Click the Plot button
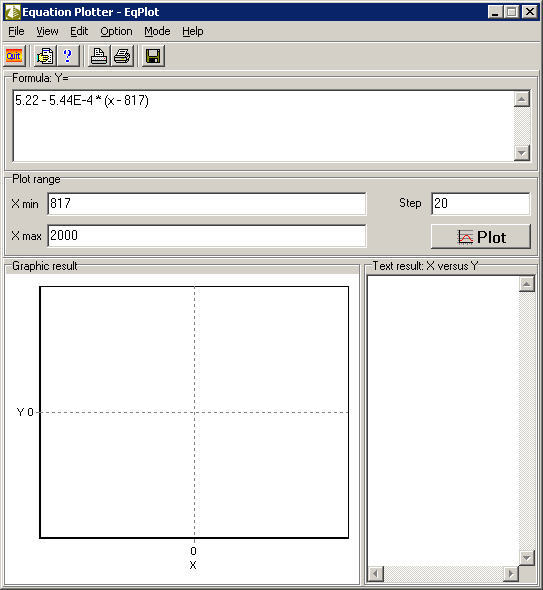 [x=481, y=237]
